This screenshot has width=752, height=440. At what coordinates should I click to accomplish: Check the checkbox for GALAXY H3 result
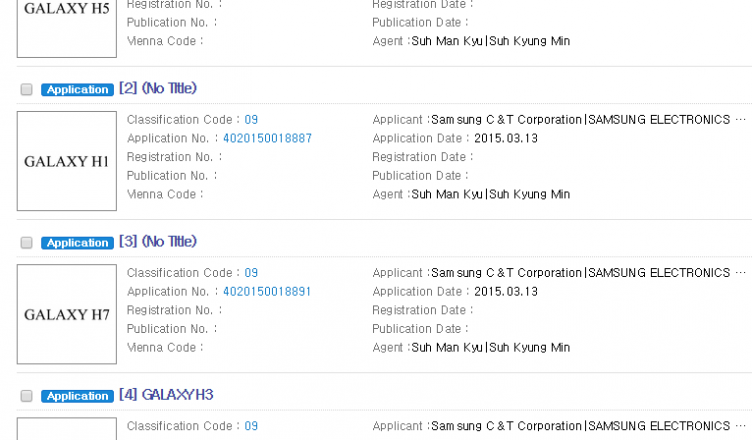coord(26,396)
